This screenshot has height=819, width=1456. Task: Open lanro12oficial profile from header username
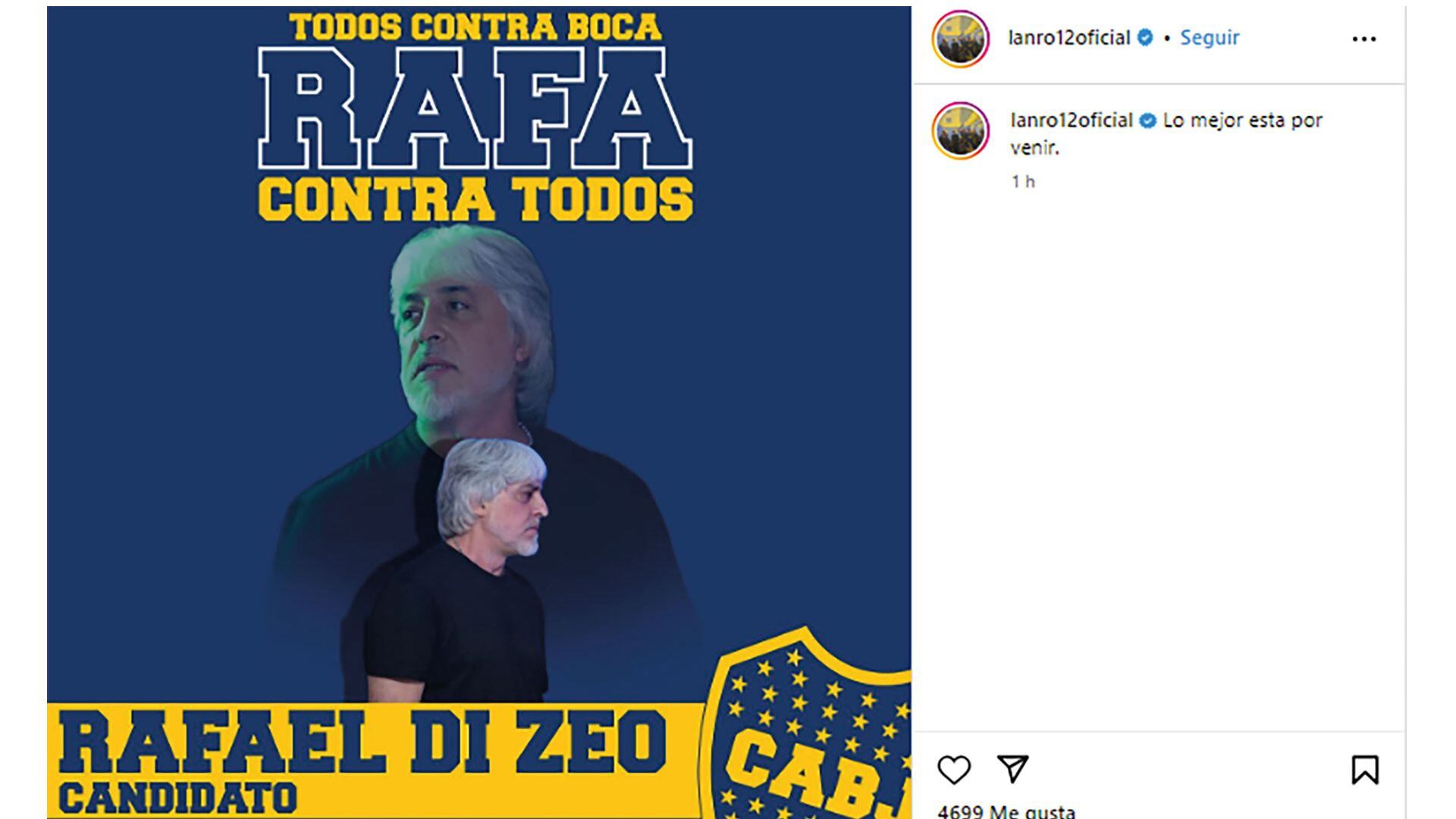[1069, 37]
